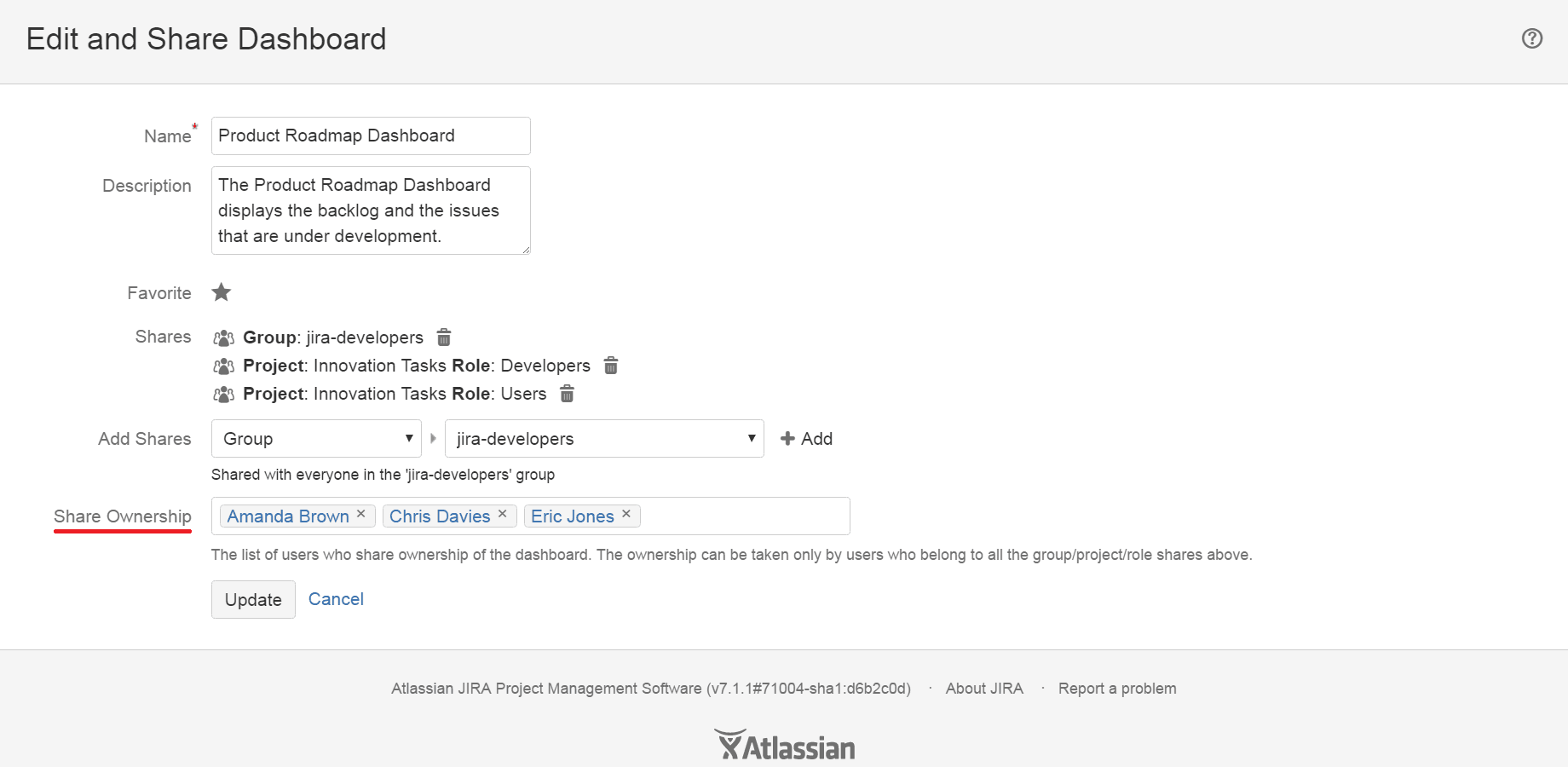The image size is (1568, 767).
Task: Open the Group share type dropdown
Action: (316, 439)
